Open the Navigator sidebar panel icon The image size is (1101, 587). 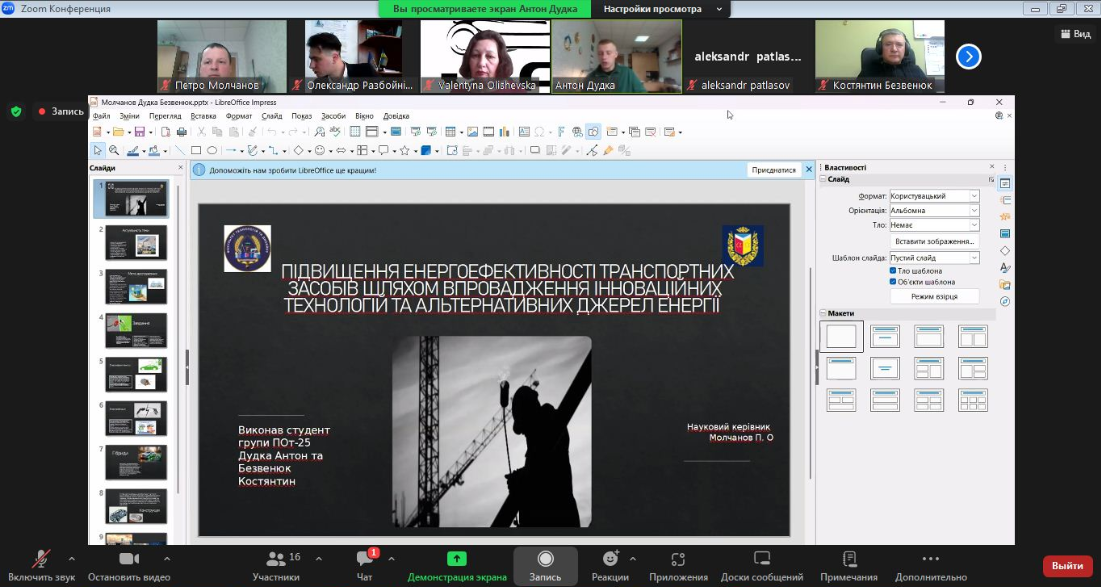1005,301
